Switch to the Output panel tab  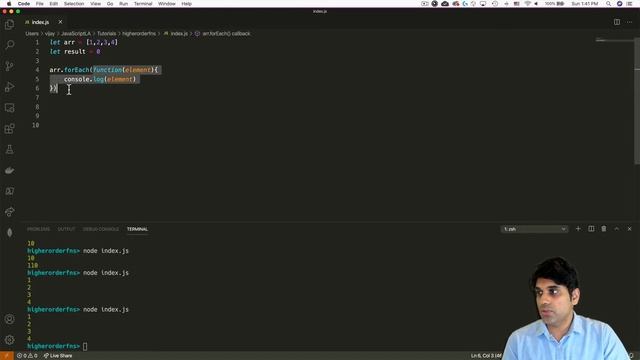(x=66, y=229)
